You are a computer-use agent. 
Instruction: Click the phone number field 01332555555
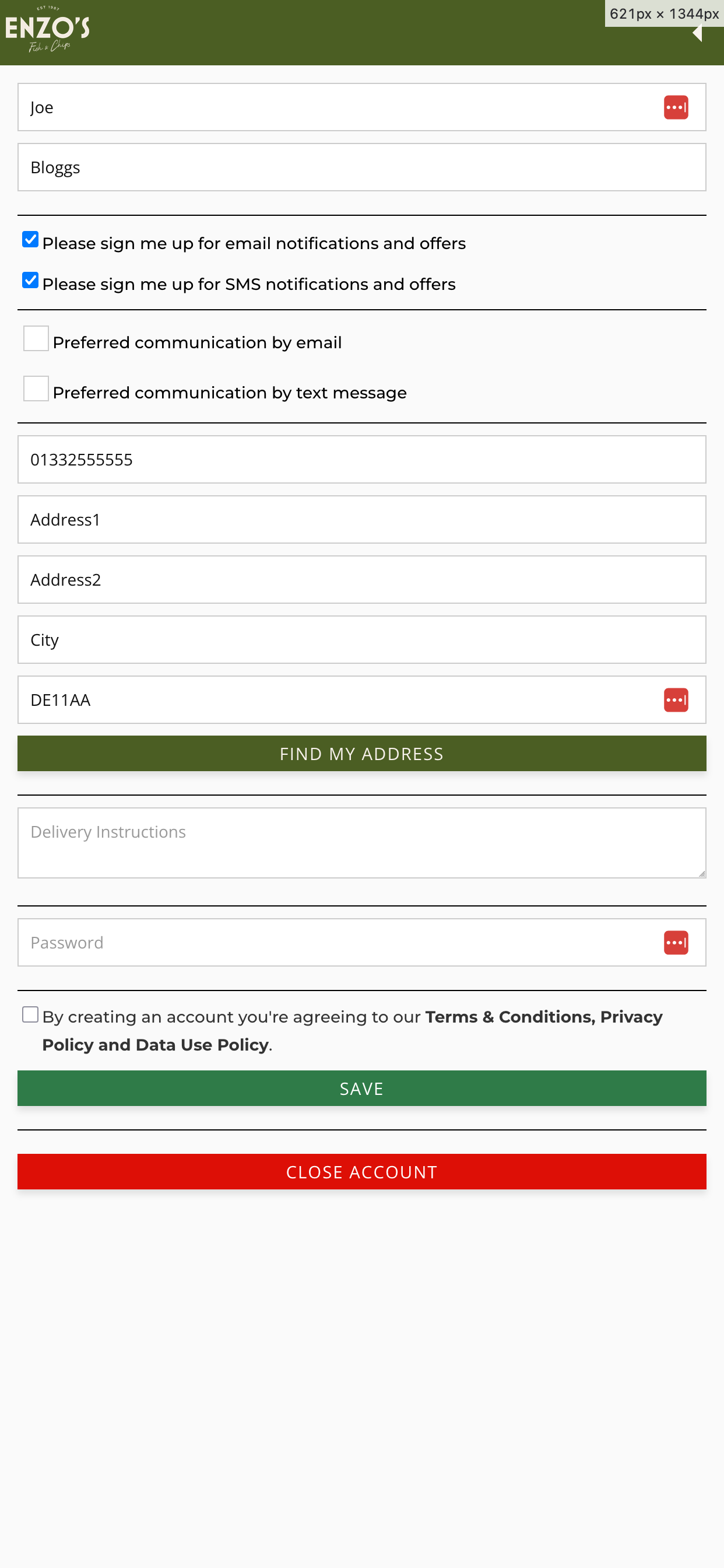[362, 460]
